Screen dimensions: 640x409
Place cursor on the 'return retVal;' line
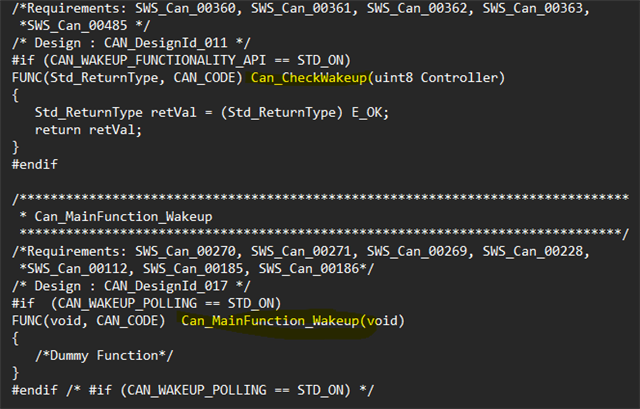click(88, 130)
